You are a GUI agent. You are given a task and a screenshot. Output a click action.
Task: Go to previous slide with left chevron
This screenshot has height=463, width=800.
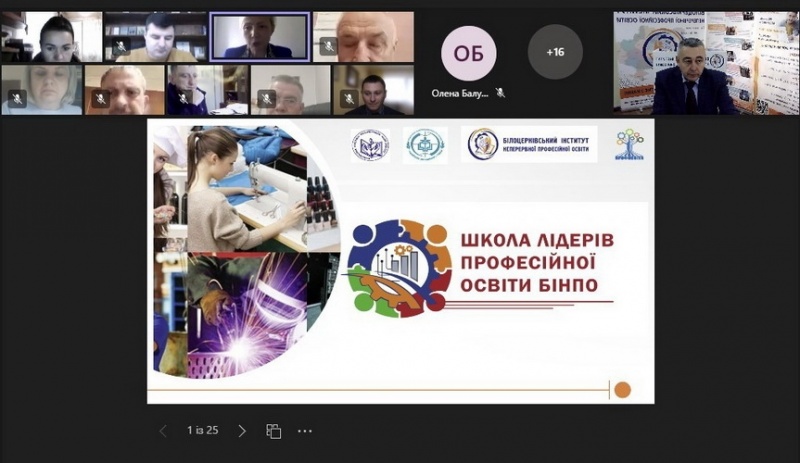(163, 431)
